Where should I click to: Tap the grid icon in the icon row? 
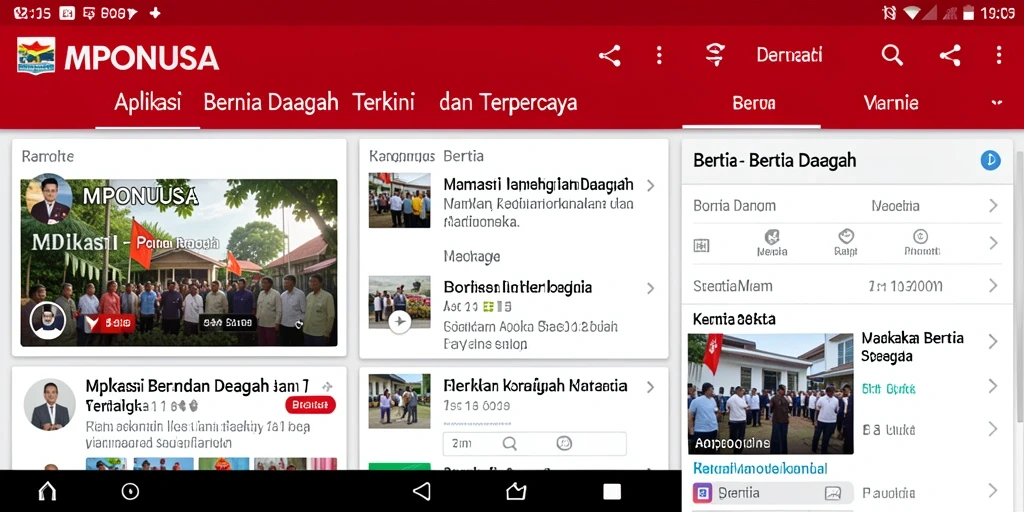click(x=701, y=246)
